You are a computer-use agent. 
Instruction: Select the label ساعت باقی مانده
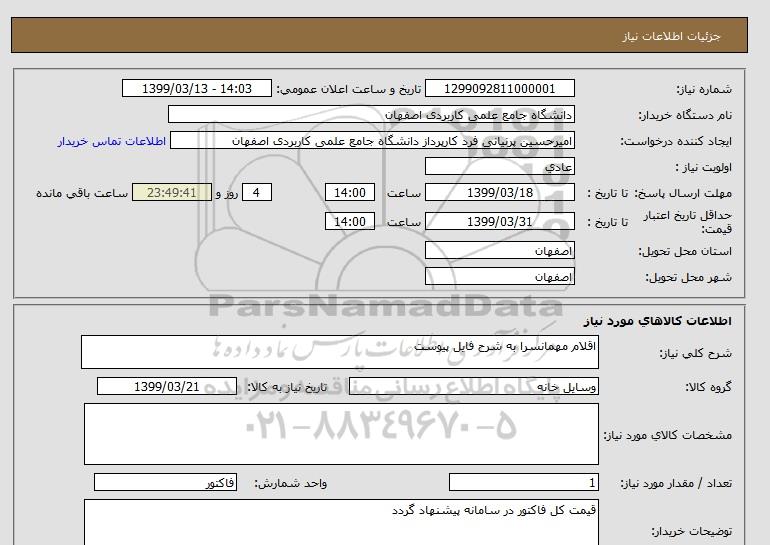click(x=82, y=193)
